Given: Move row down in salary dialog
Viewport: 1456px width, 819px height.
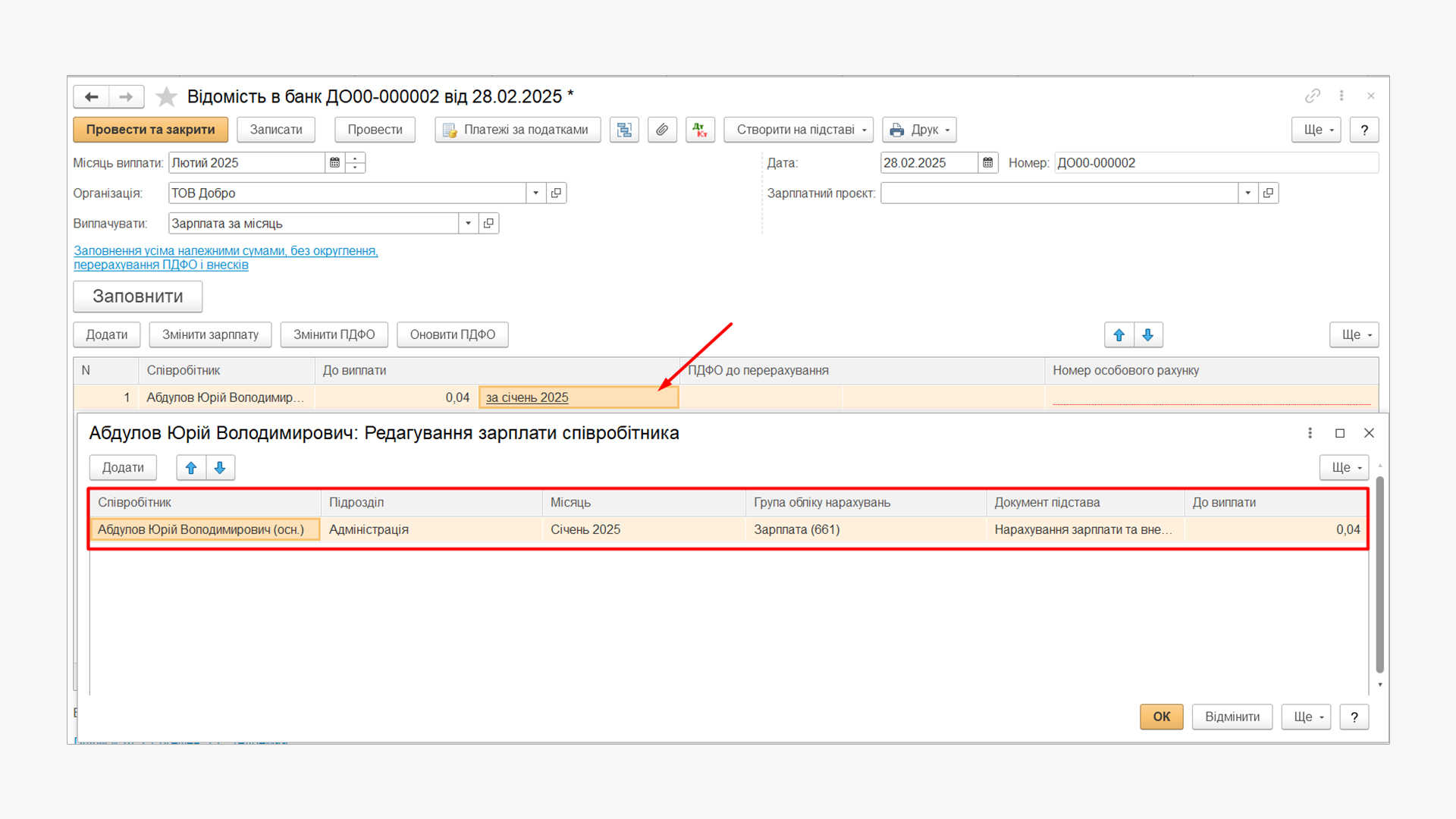Looking at the screenshot, I should [x=220, y=468].
